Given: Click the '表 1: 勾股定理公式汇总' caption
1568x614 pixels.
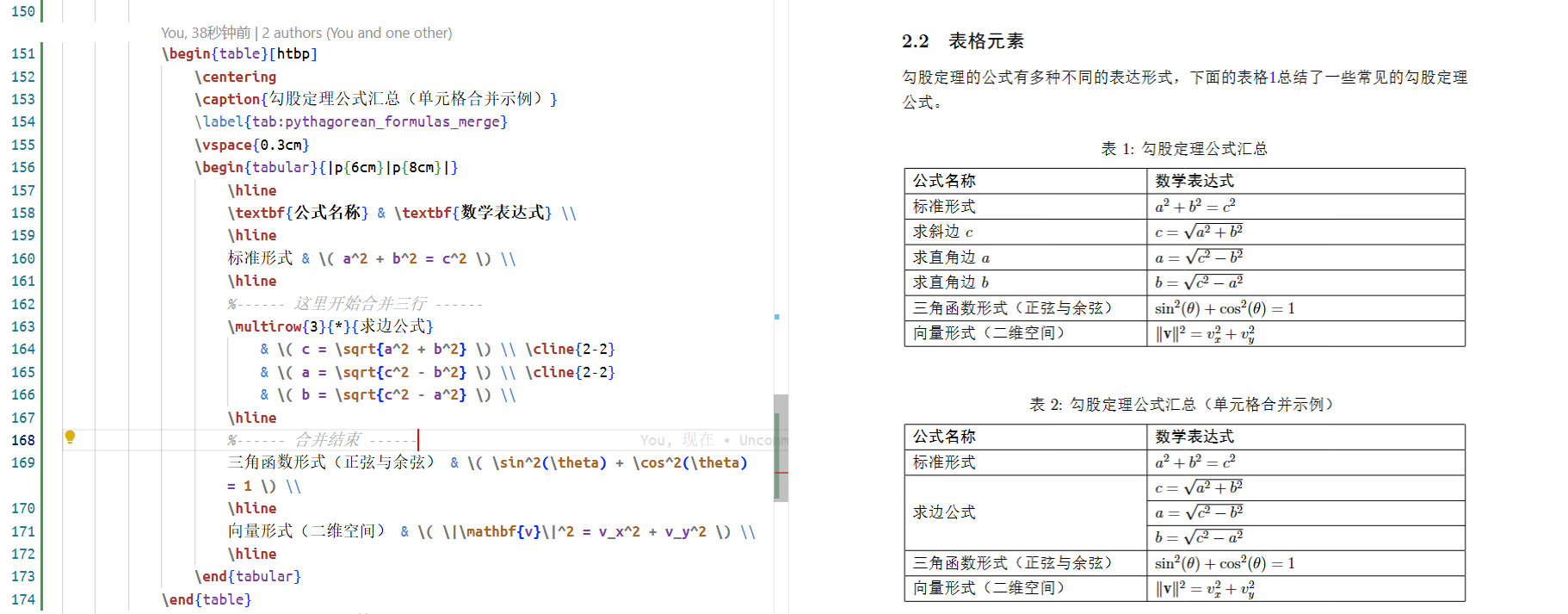Looking at the screenshot, I should tap(1184, 149).
